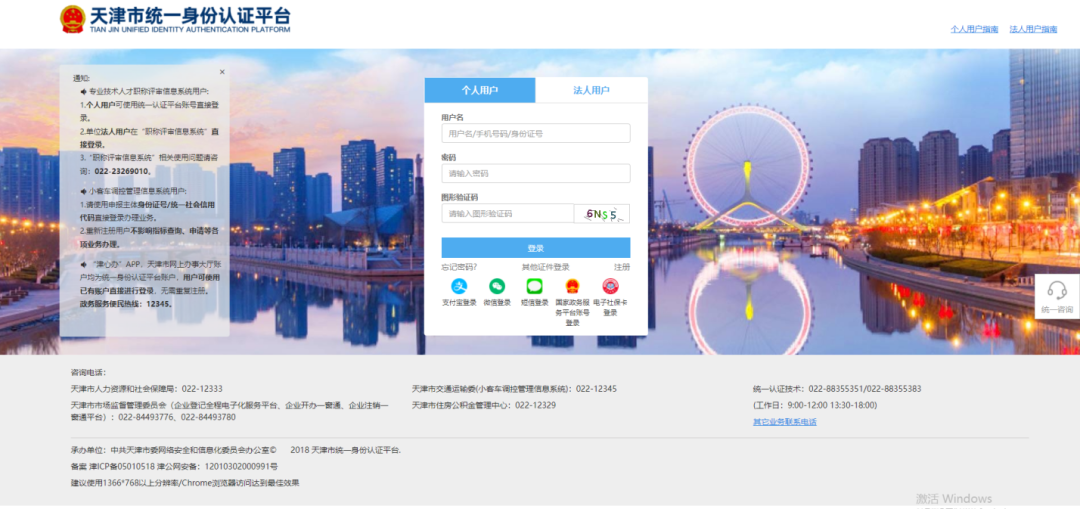Open the 统一咨询 headset help icon
Screen dimensions: 1080x509
[x=1057, y=289]
